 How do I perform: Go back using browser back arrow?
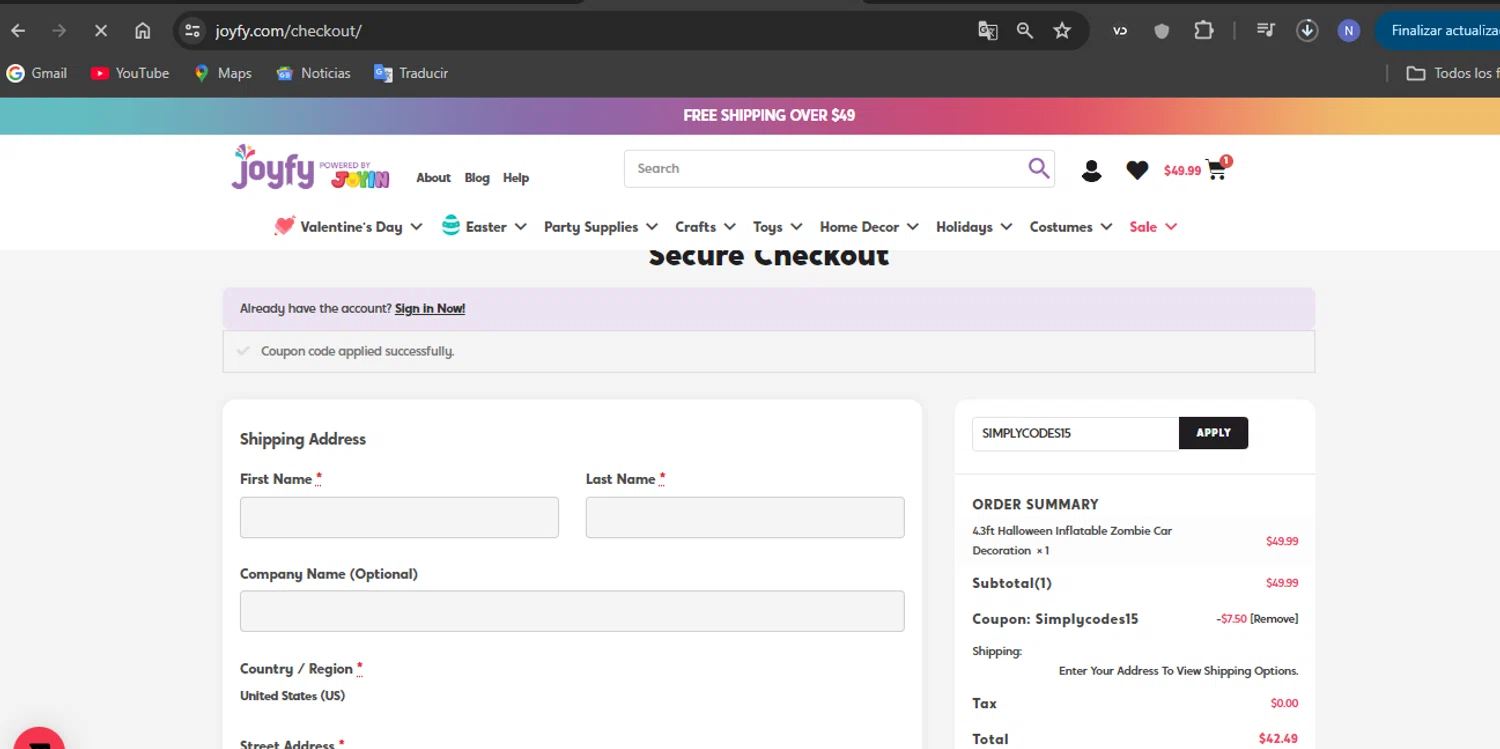18,31
